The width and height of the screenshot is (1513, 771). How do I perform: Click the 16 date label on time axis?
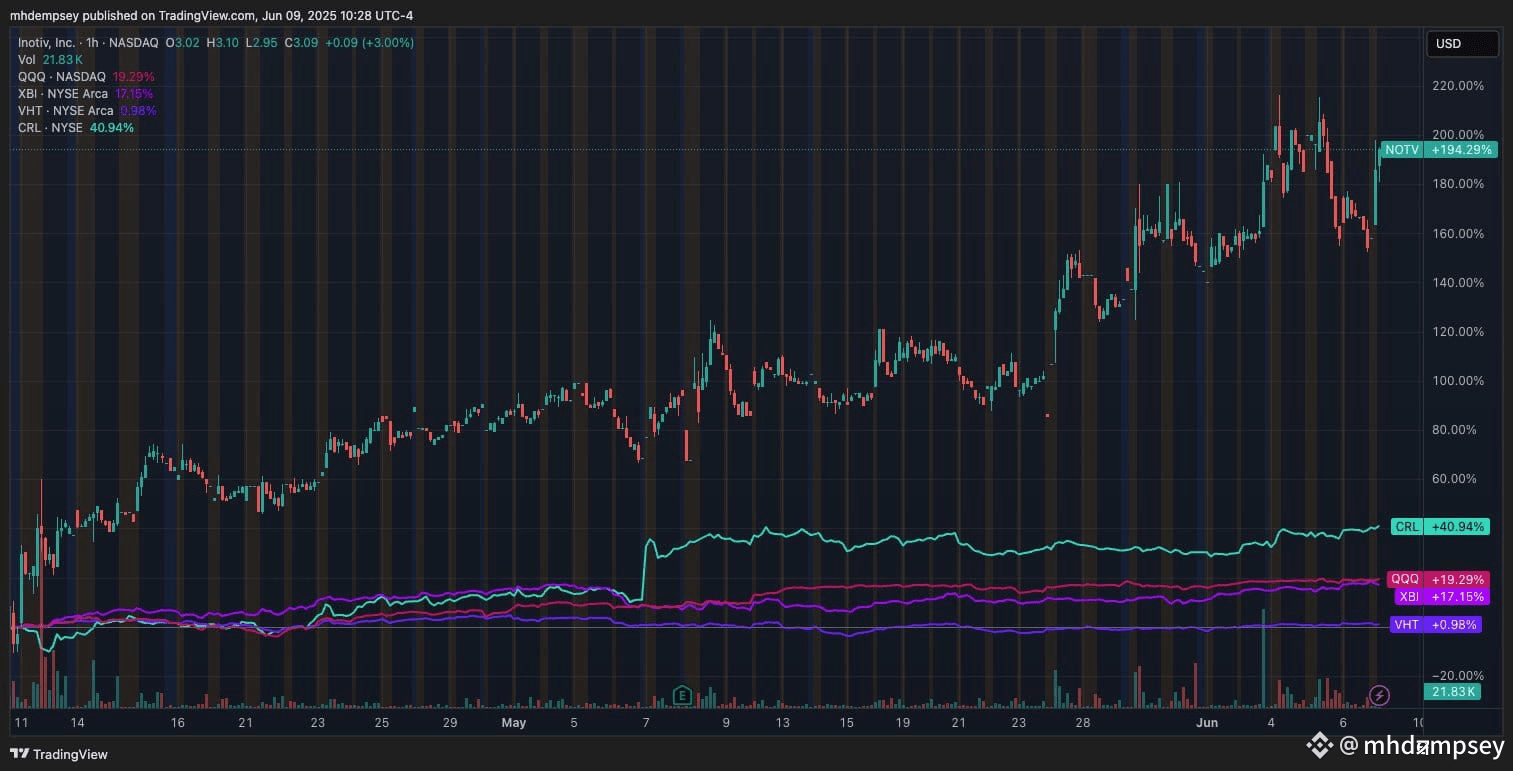click(x=177, y=722)
